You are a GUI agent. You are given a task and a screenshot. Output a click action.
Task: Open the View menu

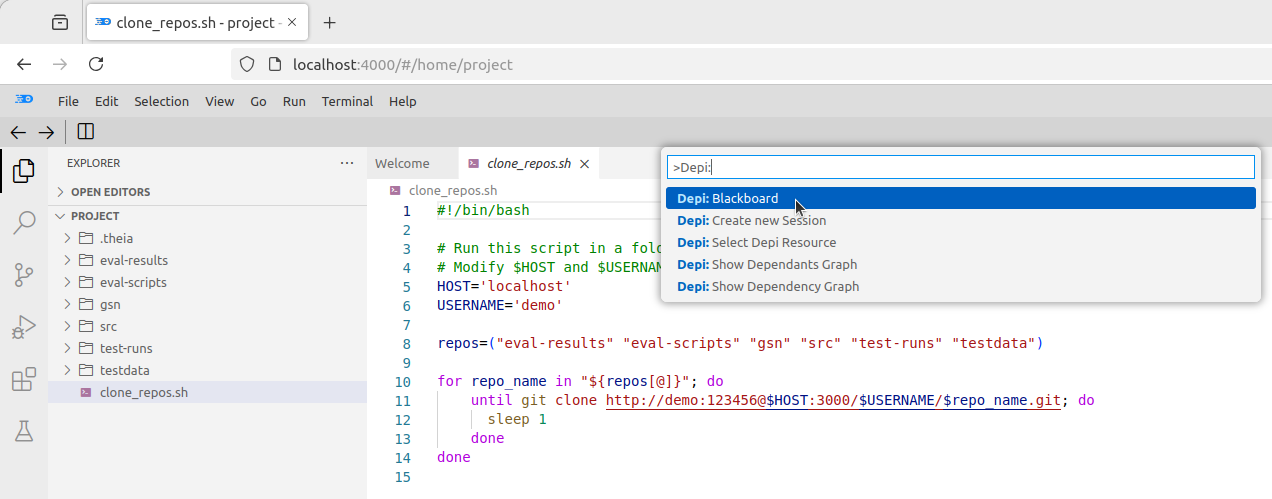219,101
